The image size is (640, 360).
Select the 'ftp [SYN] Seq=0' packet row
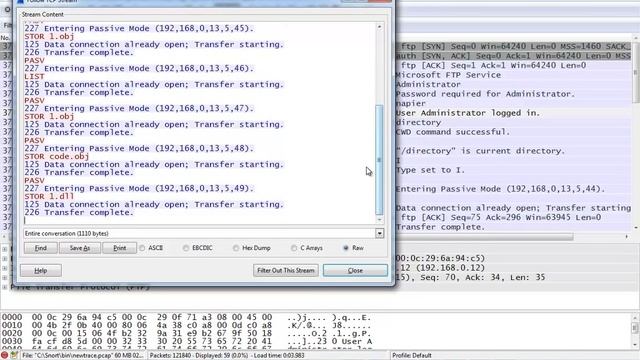point(513,47)
